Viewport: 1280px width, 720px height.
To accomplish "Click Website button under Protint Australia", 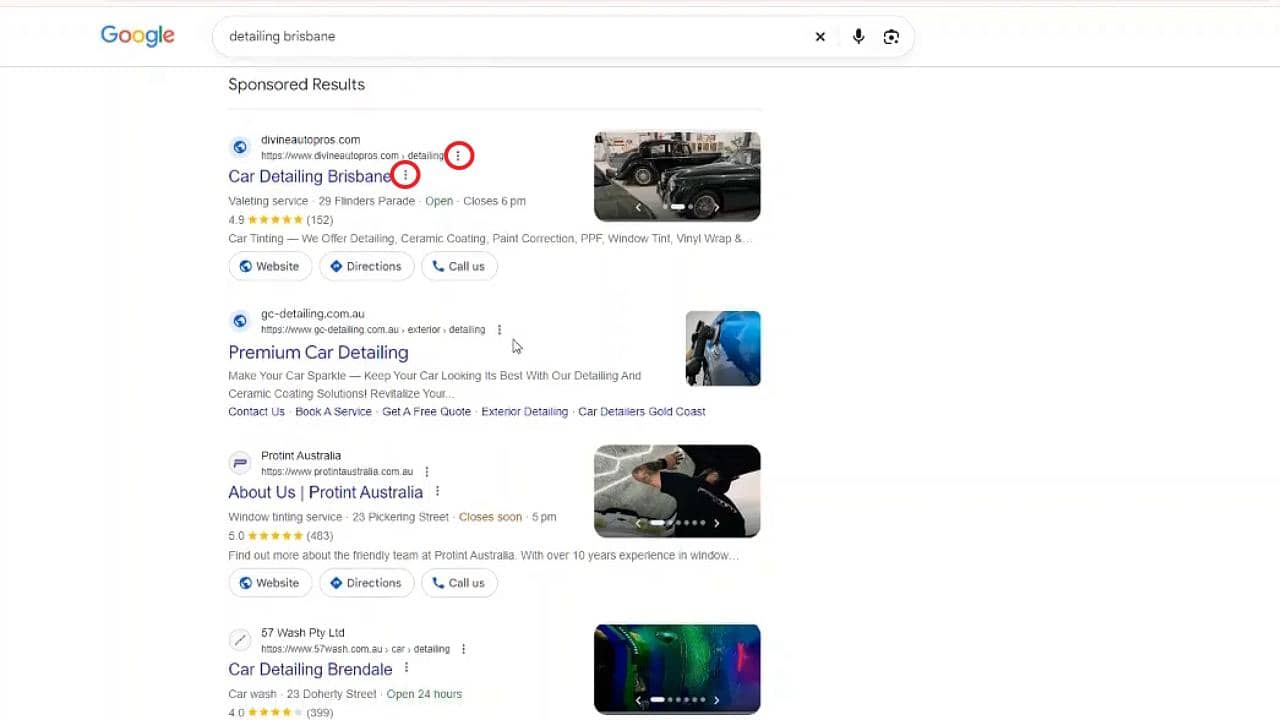I will coord(270,583).
